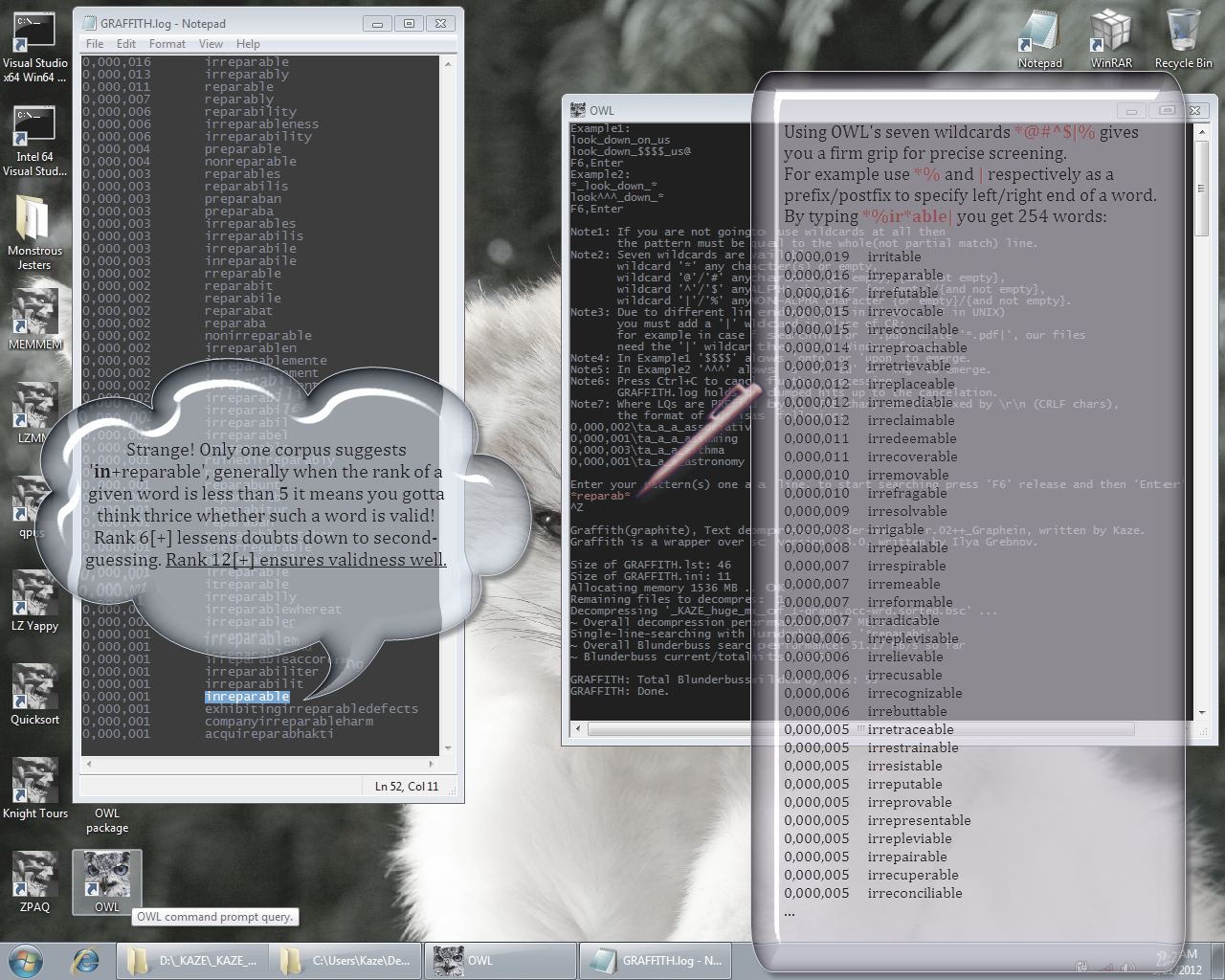Click 'irreconciliable' in the overlay word list
The height and width of the screenshot is (980, 1225).
(915, 893)
